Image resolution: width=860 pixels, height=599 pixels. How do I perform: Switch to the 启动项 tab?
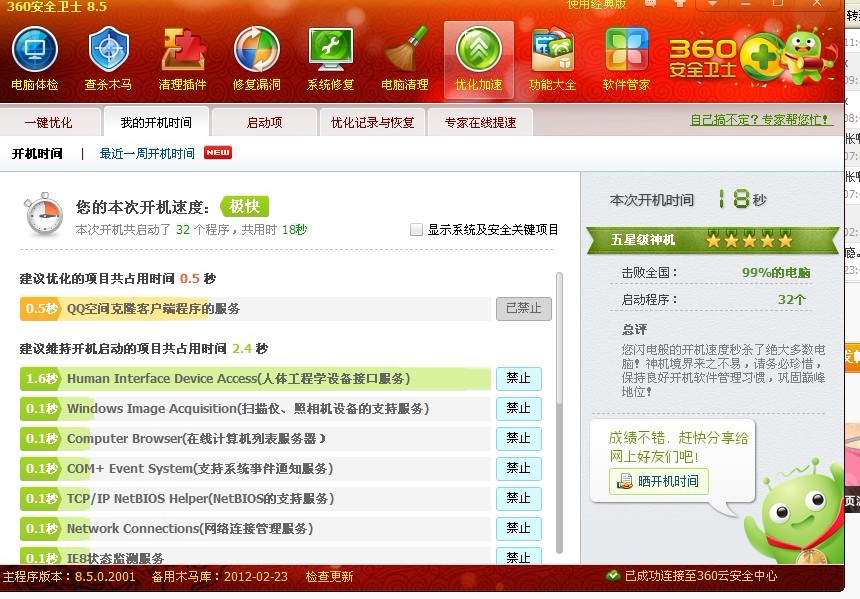264,122
